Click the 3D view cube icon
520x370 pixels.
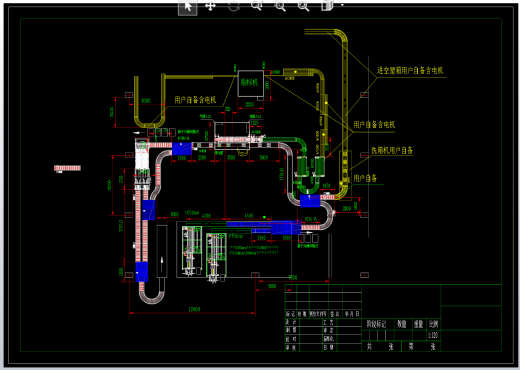coord(327,6)
